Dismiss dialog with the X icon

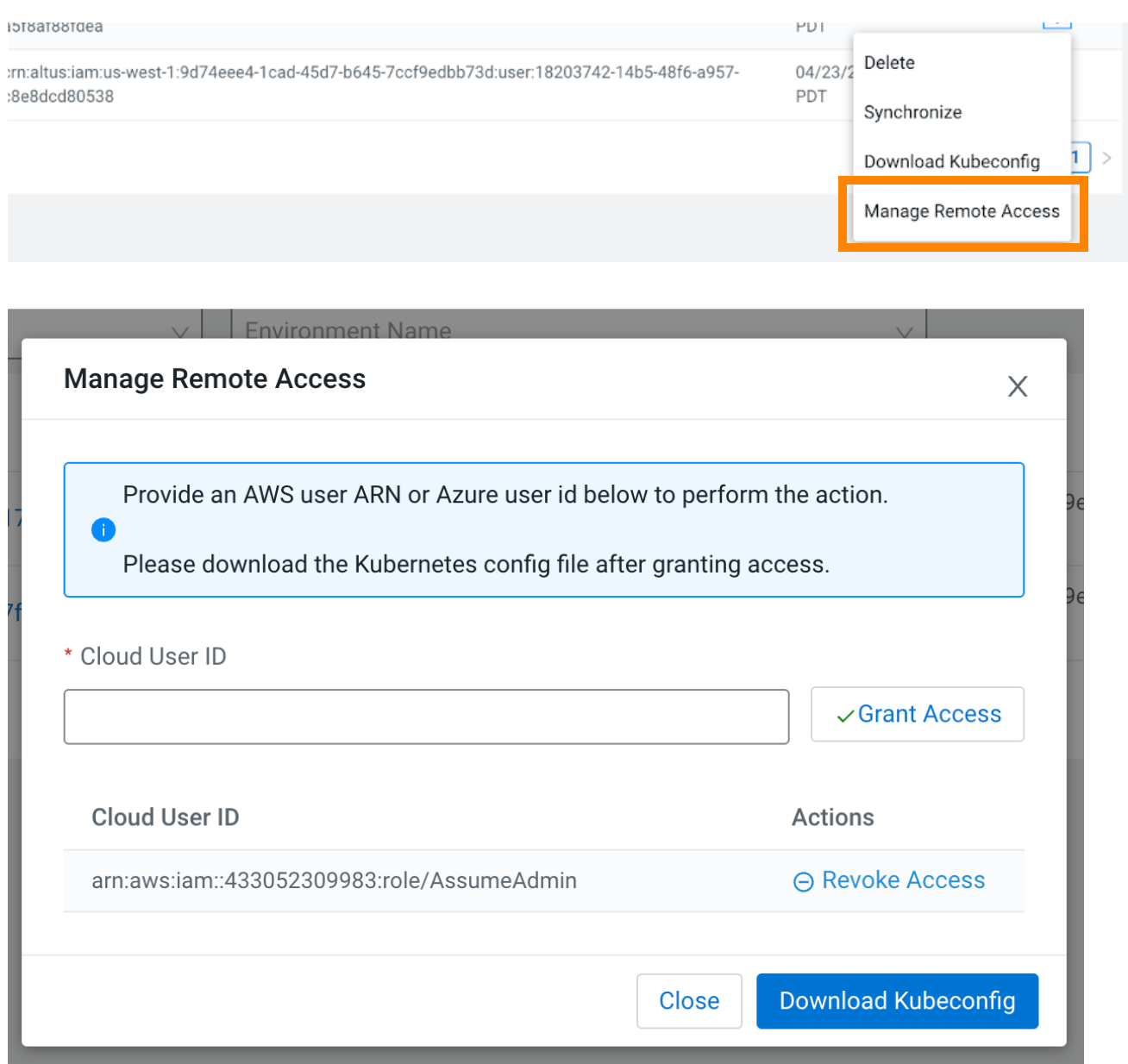1018,386
